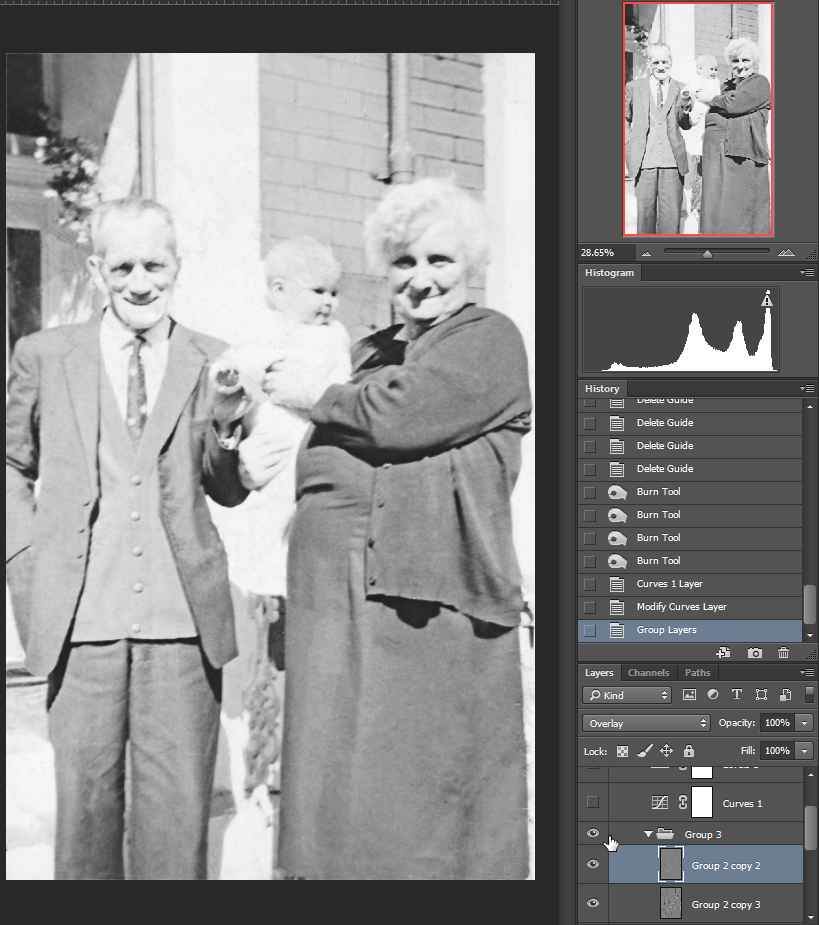Delete current history state with trash icon
The image size is (819, 925).
coord(784,652)
